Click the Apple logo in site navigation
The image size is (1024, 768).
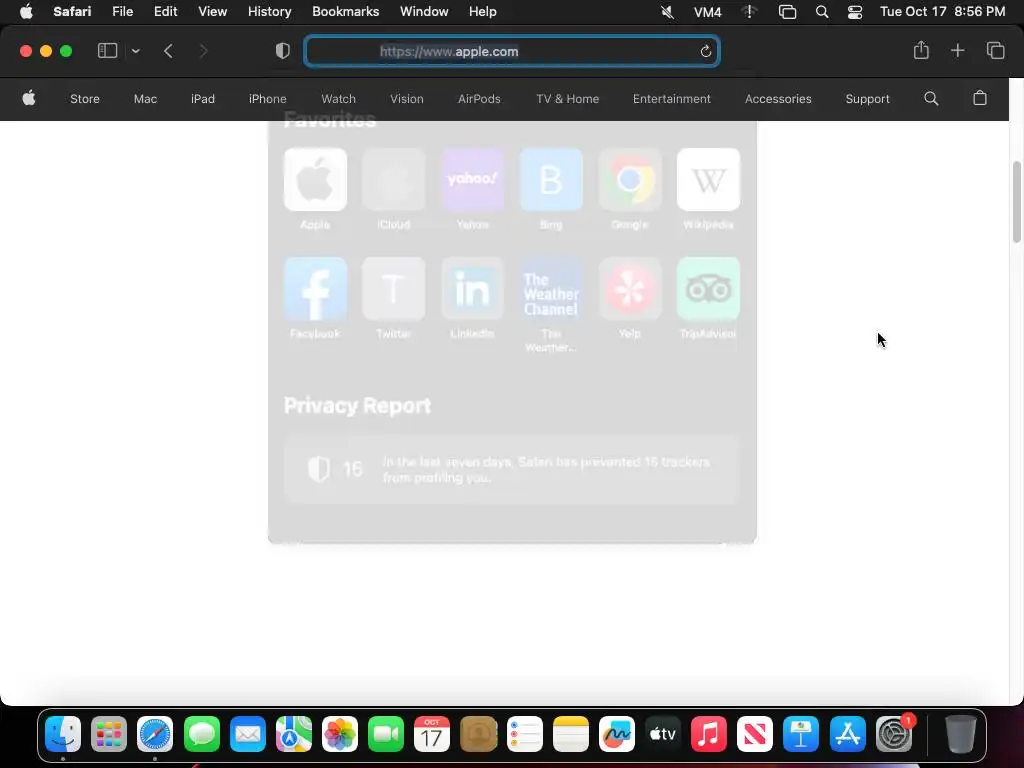pos(29,99)
